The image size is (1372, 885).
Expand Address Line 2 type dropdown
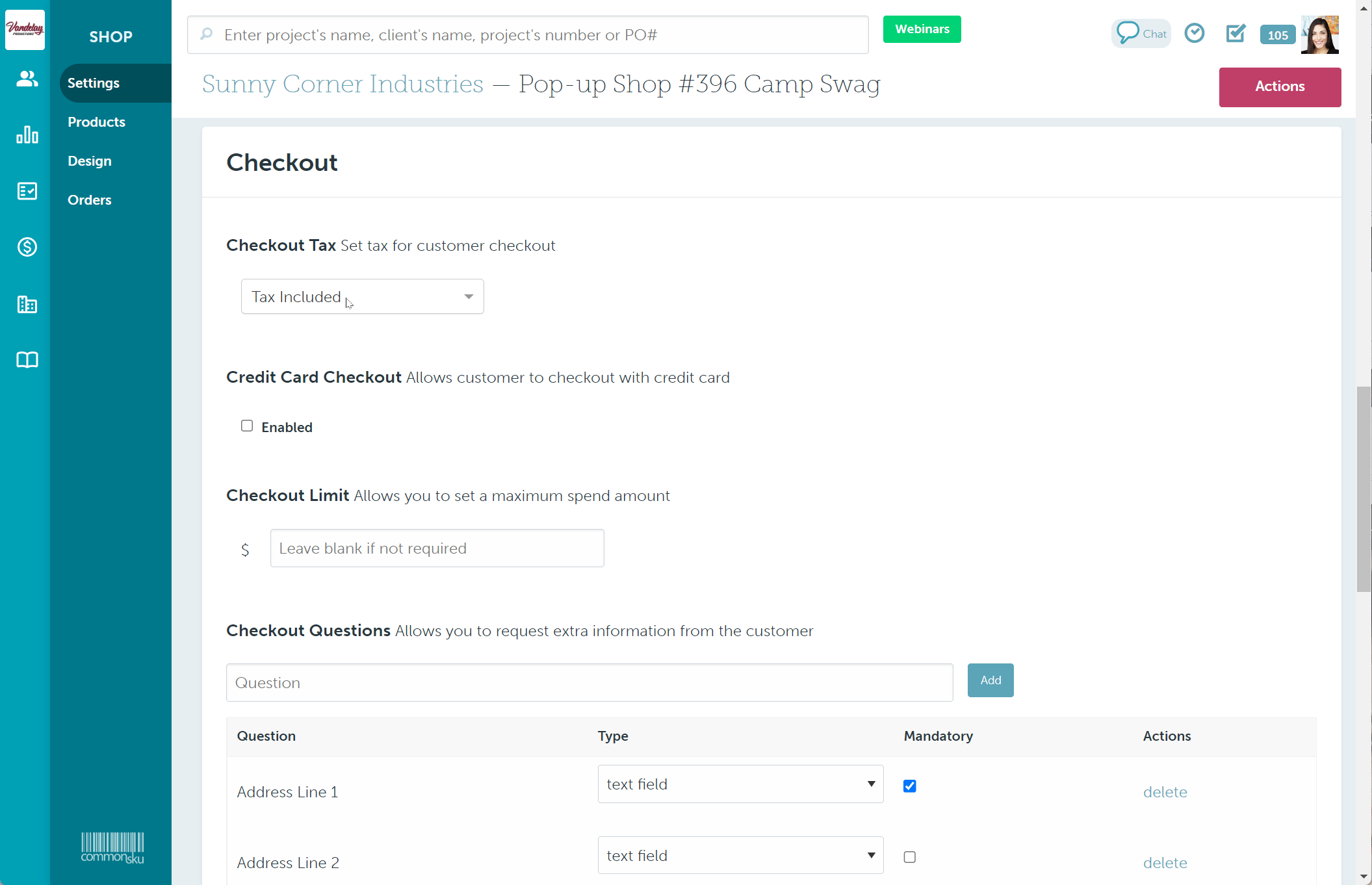point(740,856)
